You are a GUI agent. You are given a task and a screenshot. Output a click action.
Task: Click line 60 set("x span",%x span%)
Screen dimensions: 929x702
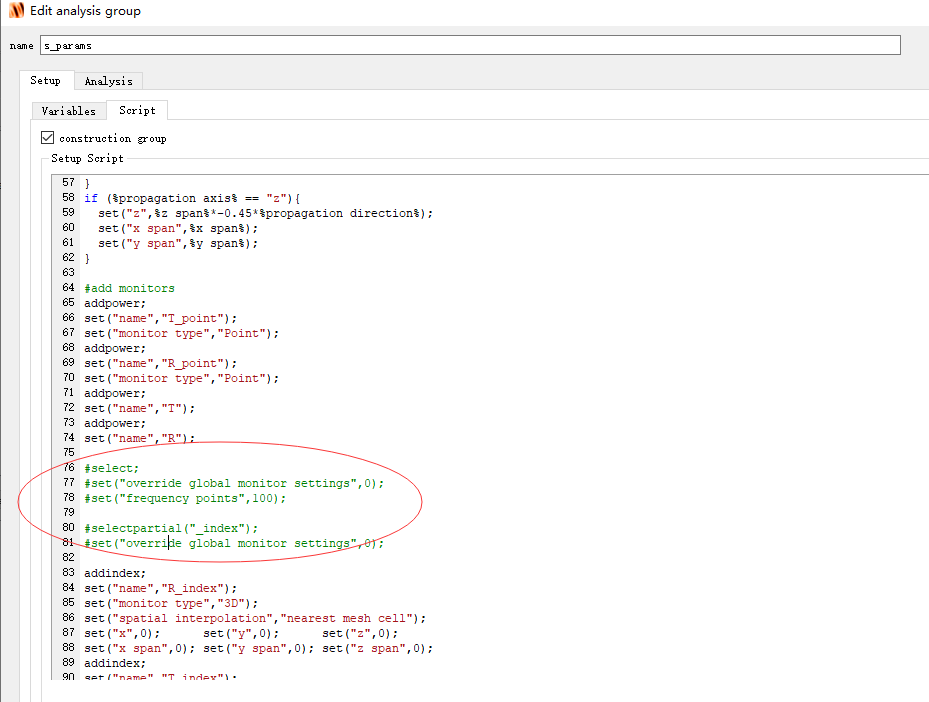178,228
